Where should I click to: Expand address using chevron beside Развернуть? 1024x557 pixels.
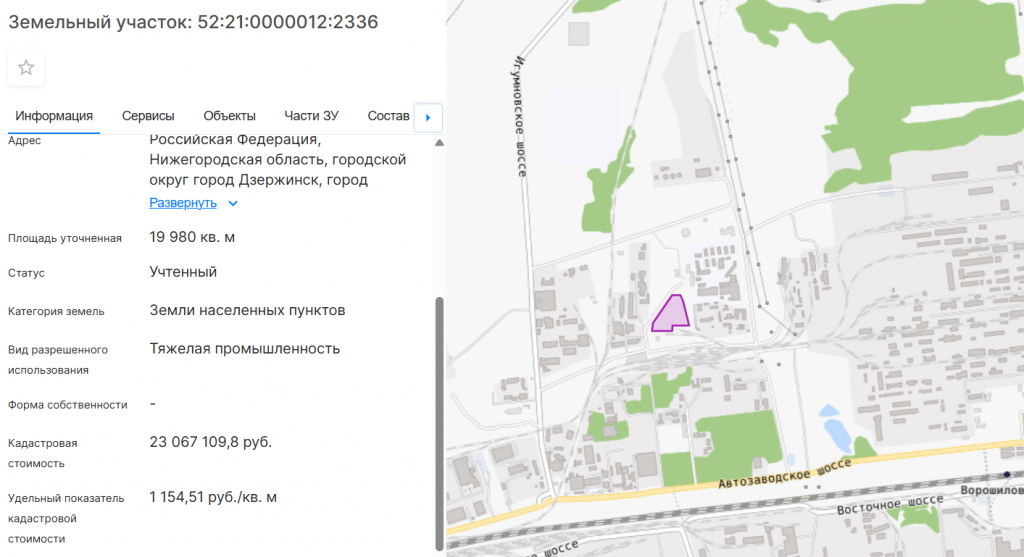233,203
